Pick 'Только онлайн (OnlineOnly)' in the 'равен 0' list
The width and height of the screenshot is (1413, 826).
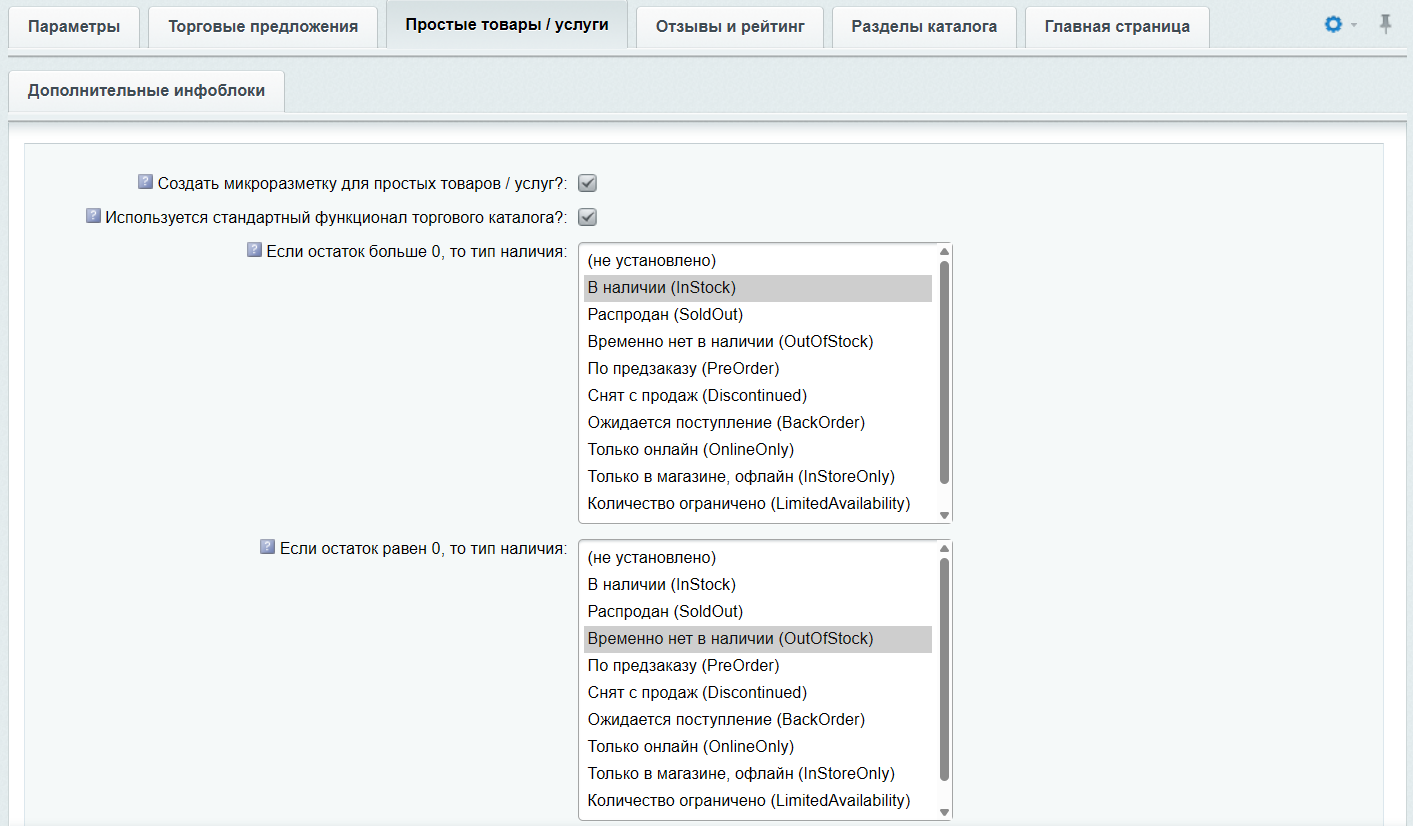(758, 747)
